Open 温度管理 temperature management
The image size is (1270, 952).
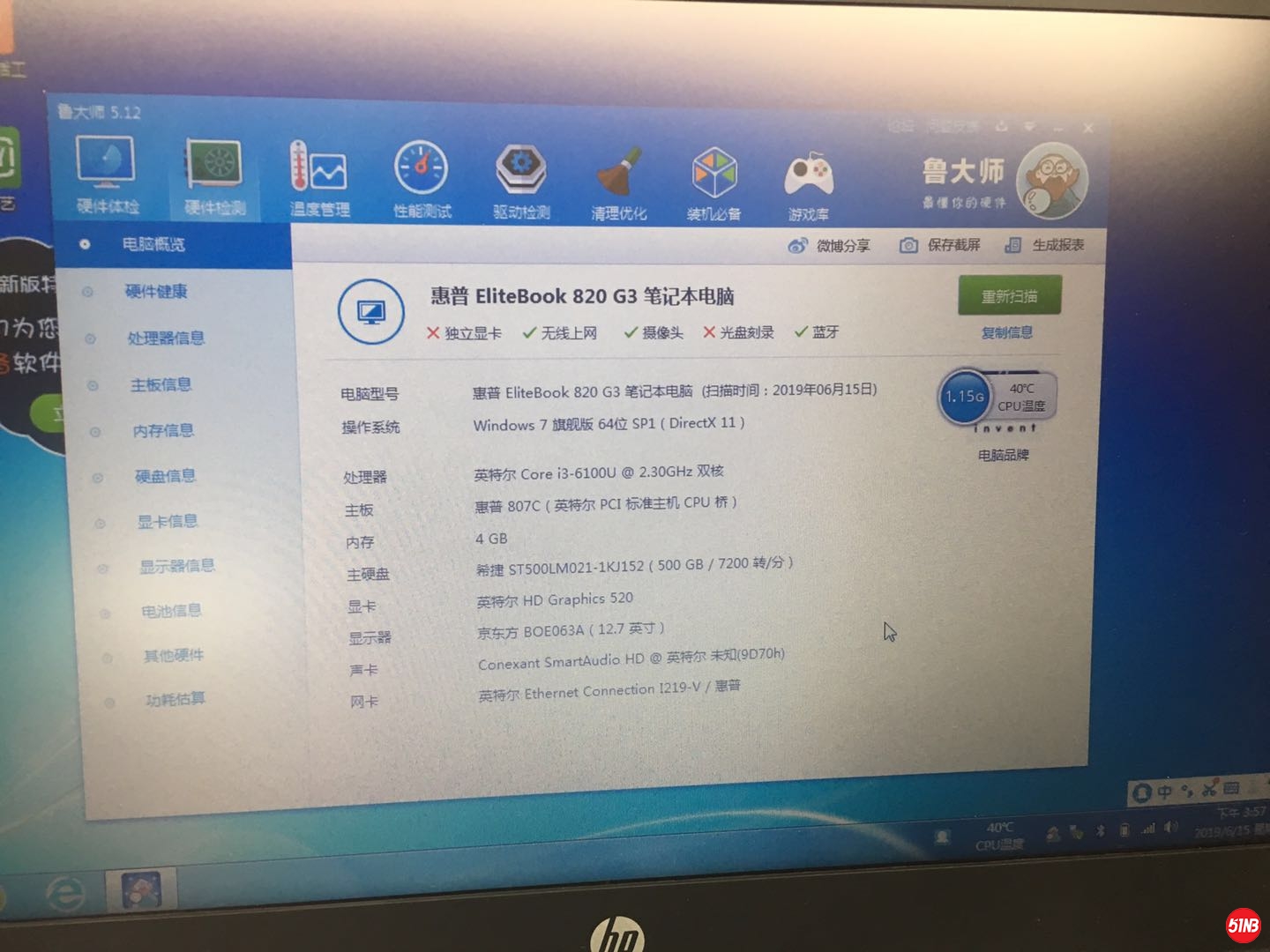click(x=319, y=179)
